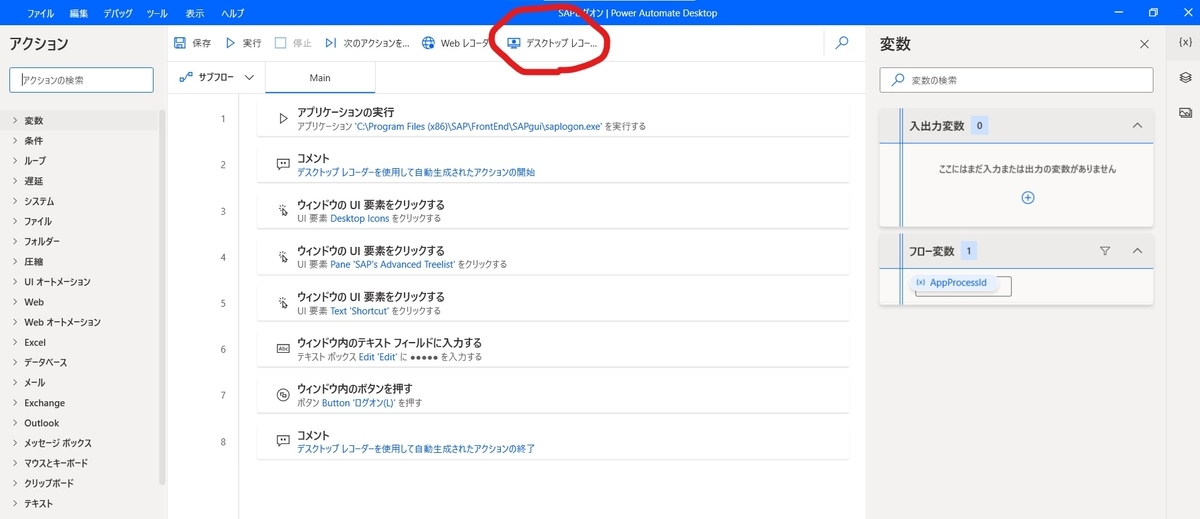Click the Desktop Icons UI element link
This screenshot has width=1200, height=519.
pos(360,218)
